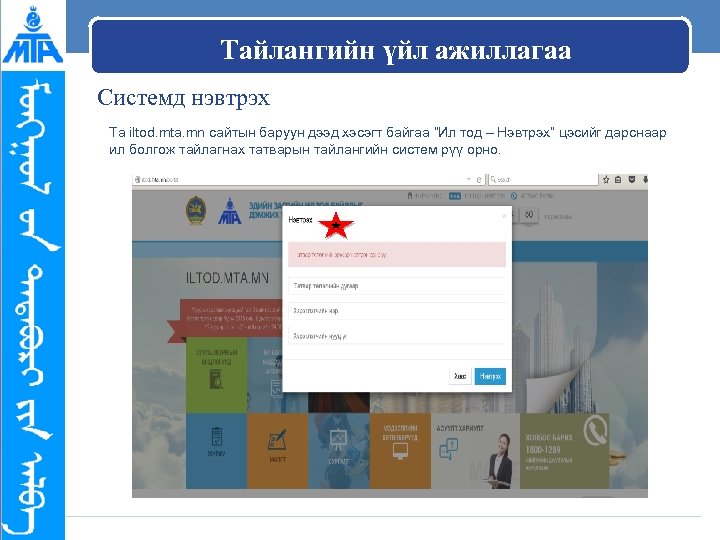Click the MTA logo on the website header
This screenshot has height=540, width=720.
(x=230, y=211)
